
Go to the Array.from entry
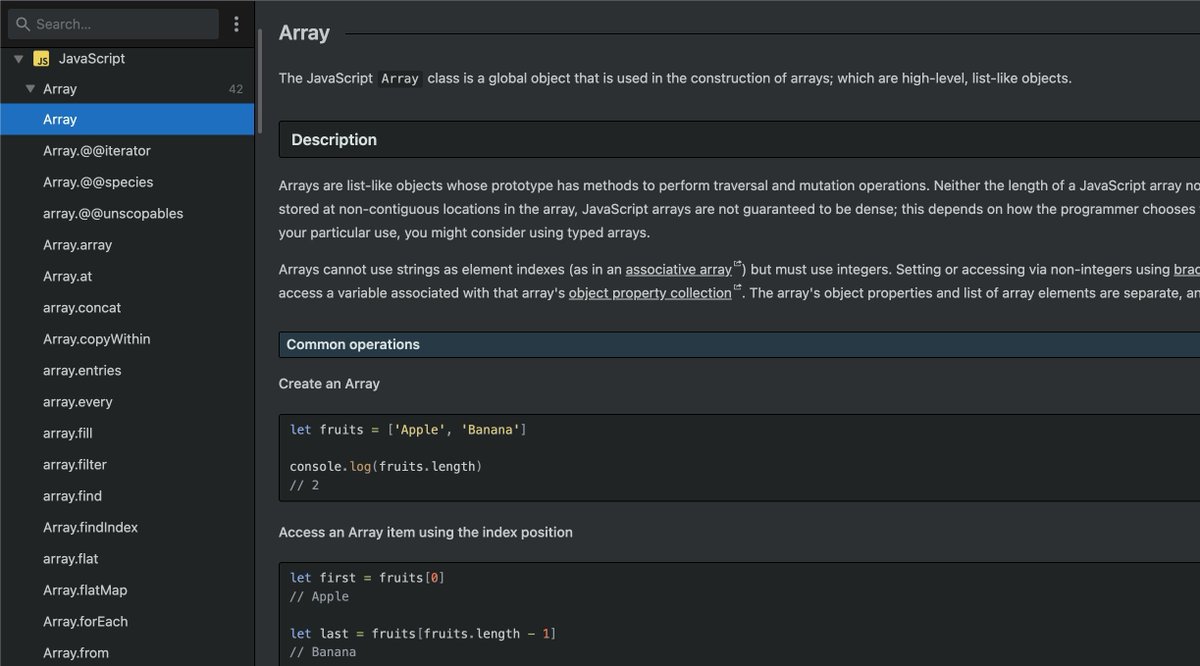[76, 653]
